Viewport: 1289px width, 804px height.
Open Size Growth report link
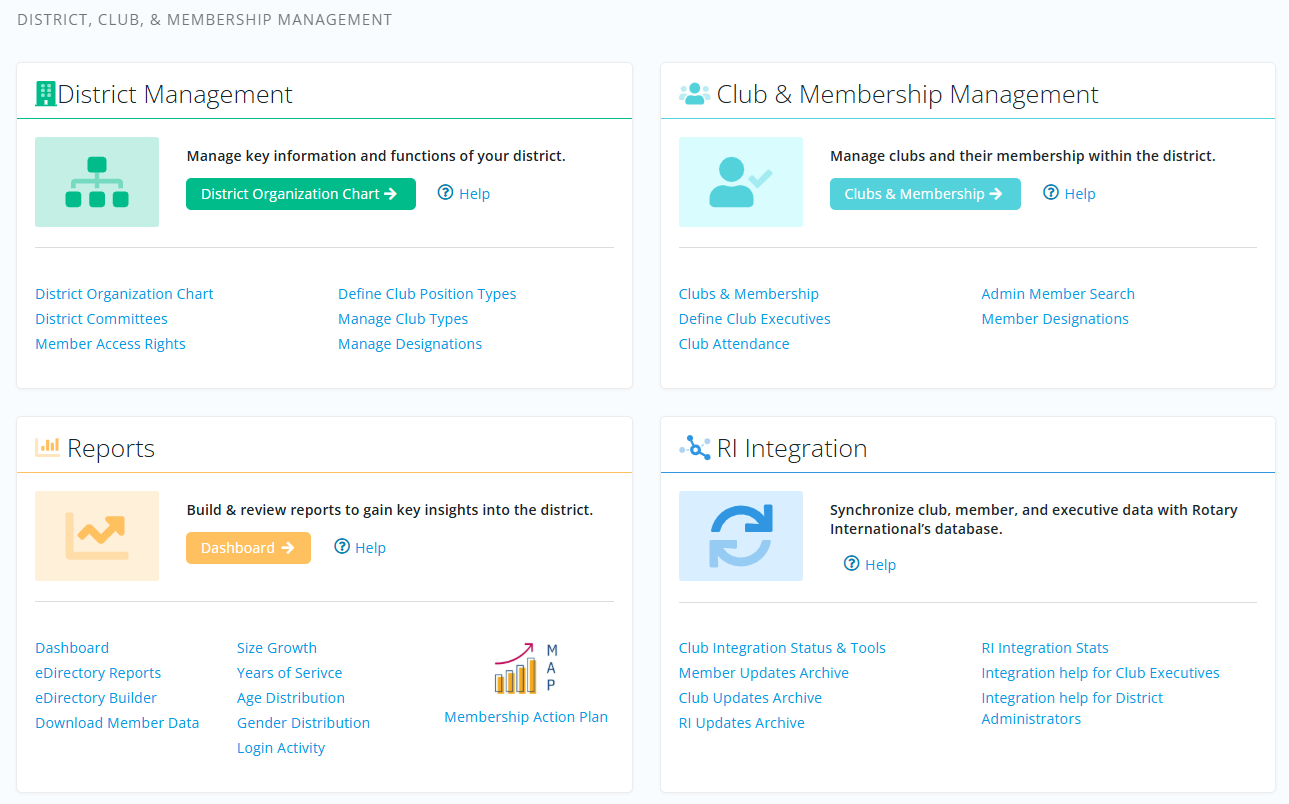(x=277, y=648)
